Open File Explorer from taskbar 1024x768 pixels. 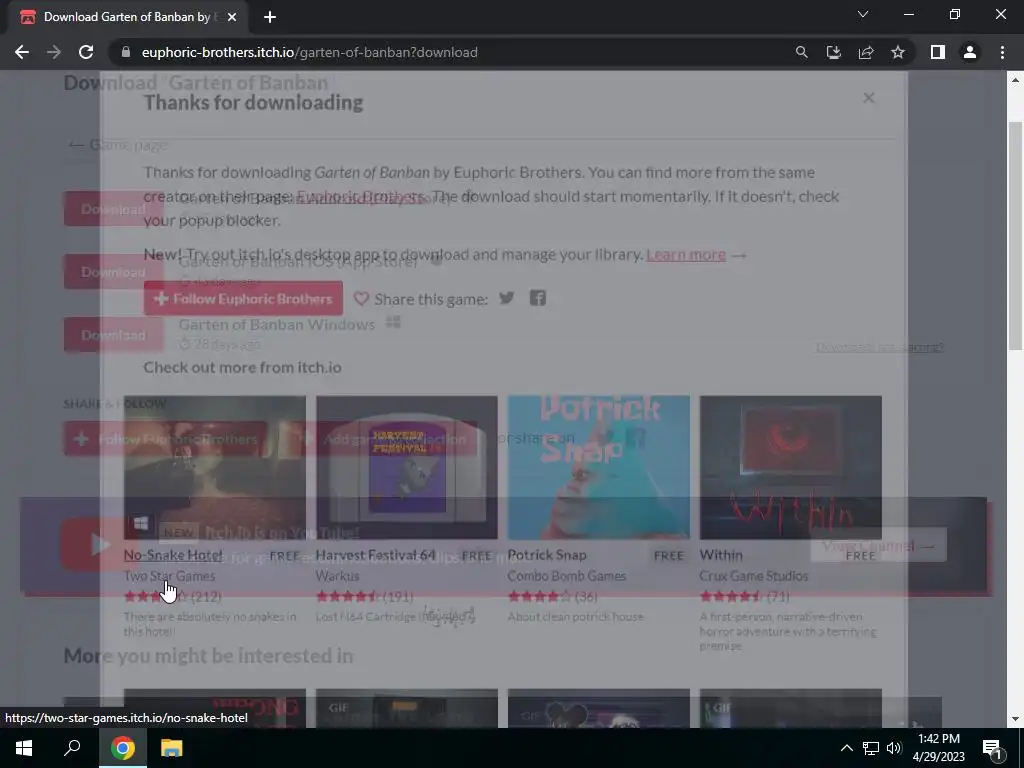(x=171, y=748)
